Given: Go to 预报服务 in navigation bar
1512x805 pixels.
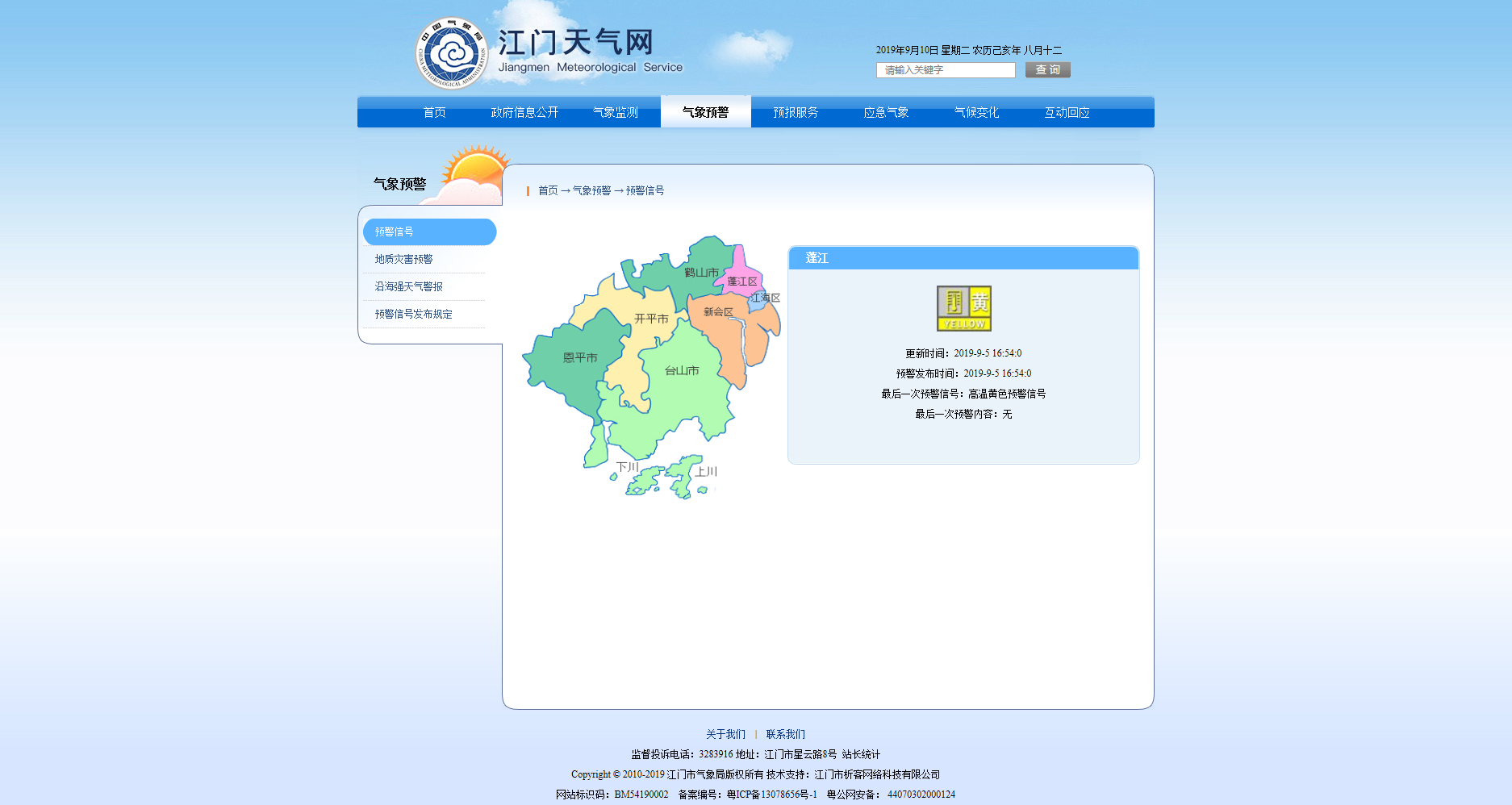Looking at the screenshot, I should tap(796, 112).
